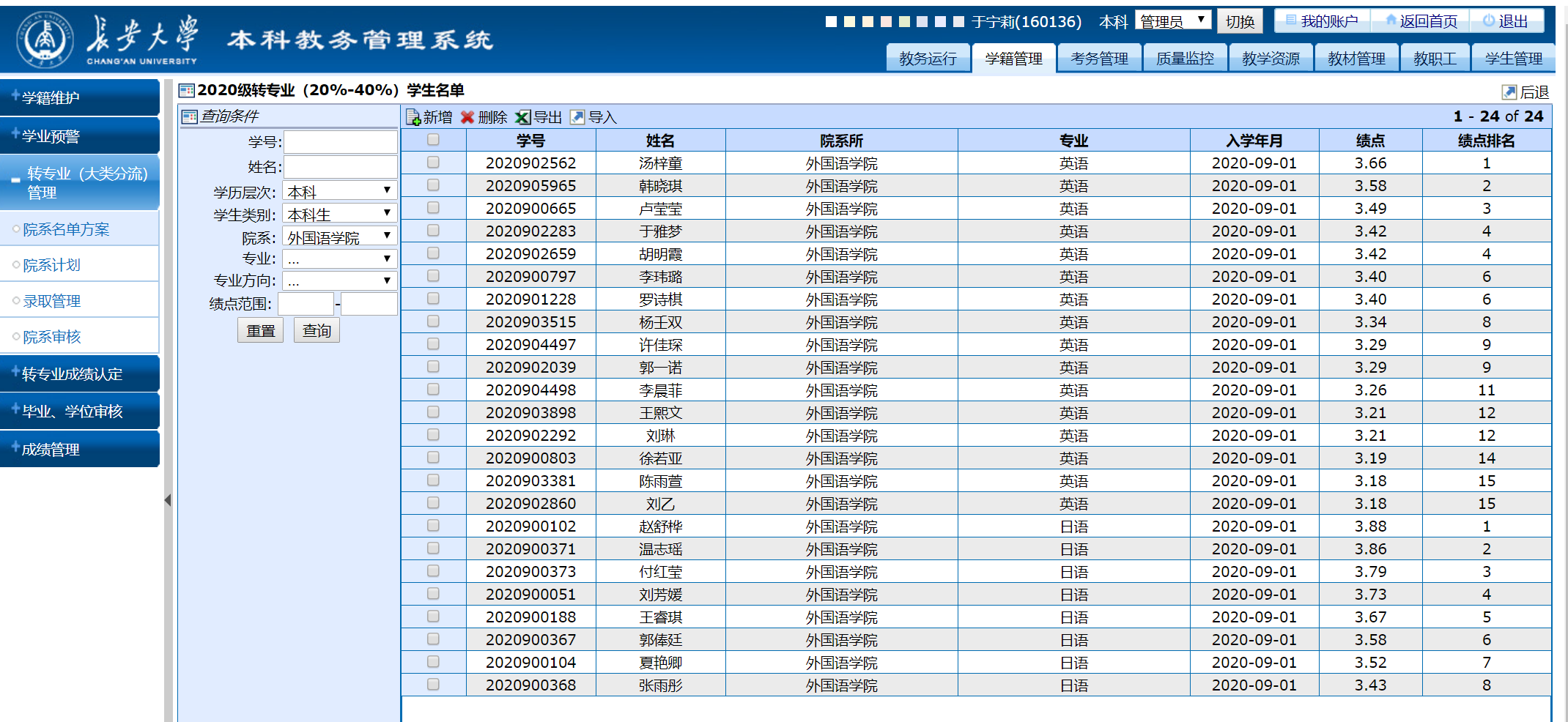Switch to the 考务管理 tab
Screen dimensions: 1568x722
pyautogui.click(x=1099, y=59)
